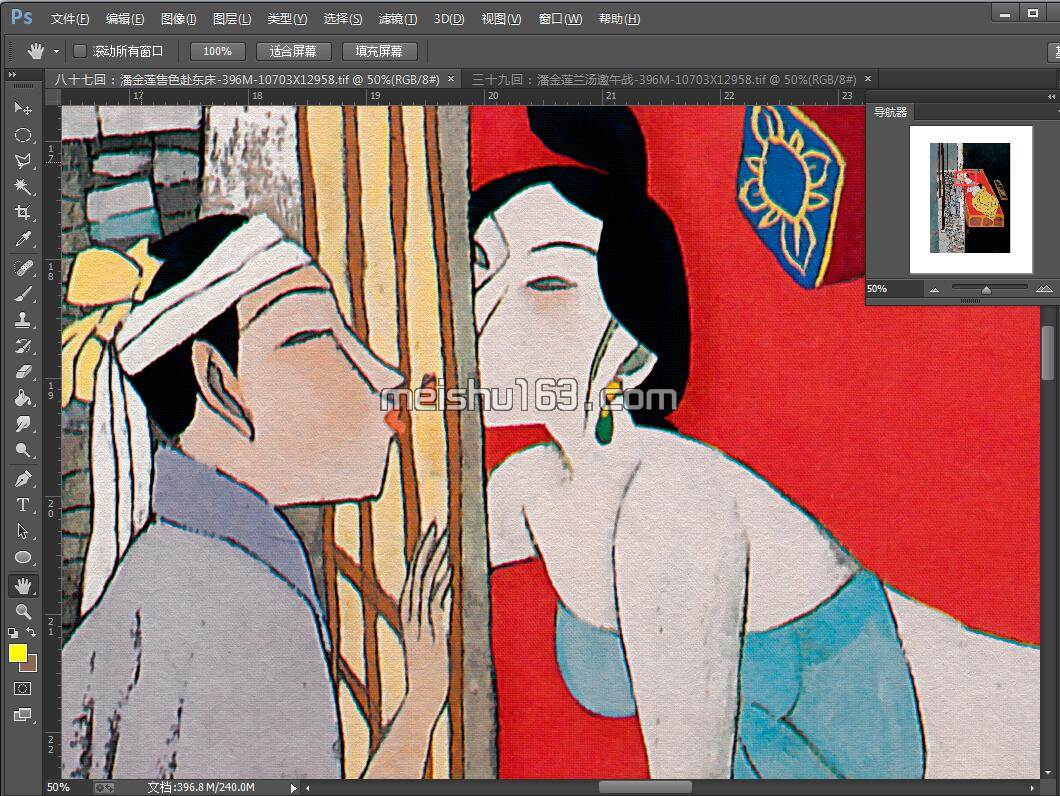Switch to 三十九回 document tab
The image size is (1060, 796).
coord(663,79)
